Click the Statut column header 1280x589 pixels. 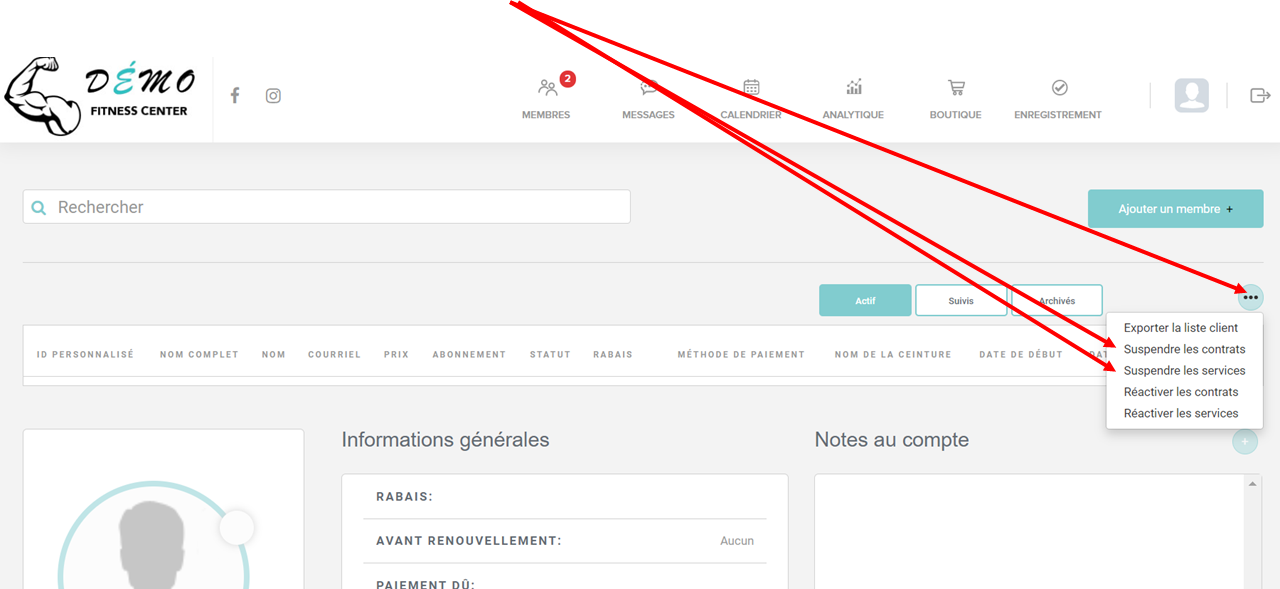pyautogui.click(x=550, y=354)
